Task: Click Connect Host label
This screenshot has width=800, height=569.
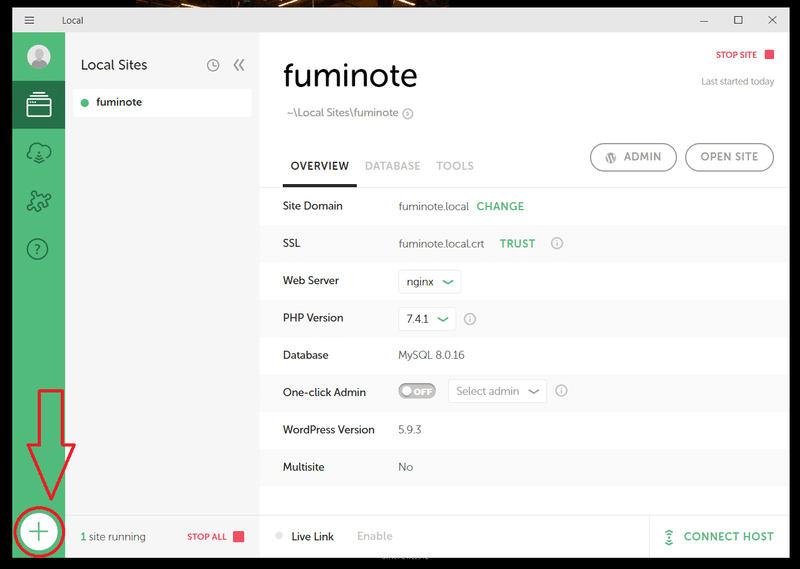Action: (x=729, y=536)
